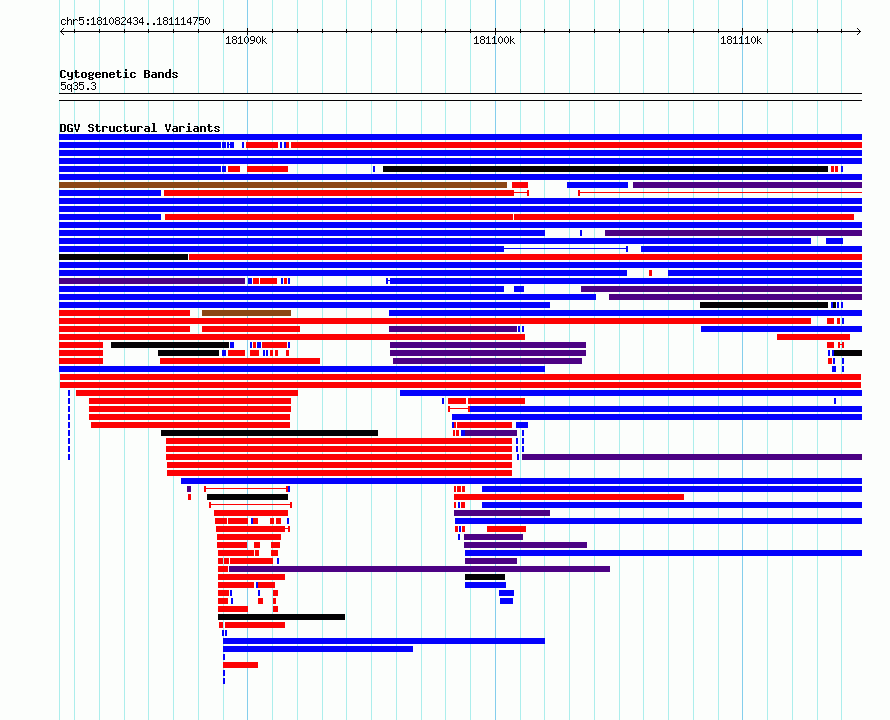The width and height of the screenshot is (890, 720).
Task: Select the red bar spanning 181098k to 181108k
Action: (x=569, y=497)
